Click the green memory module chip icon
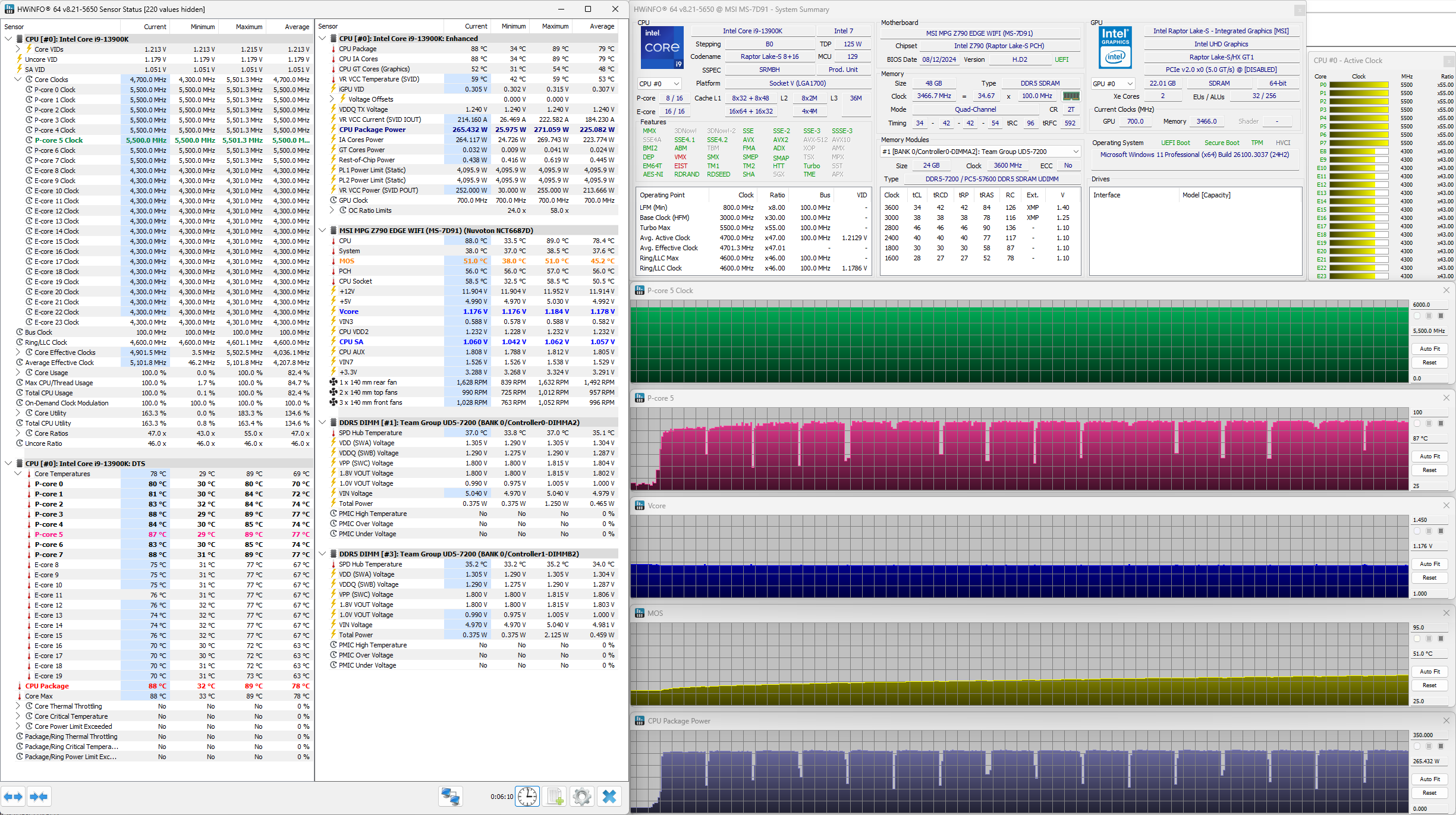 pyautogui.click(x=1071, y=96)
